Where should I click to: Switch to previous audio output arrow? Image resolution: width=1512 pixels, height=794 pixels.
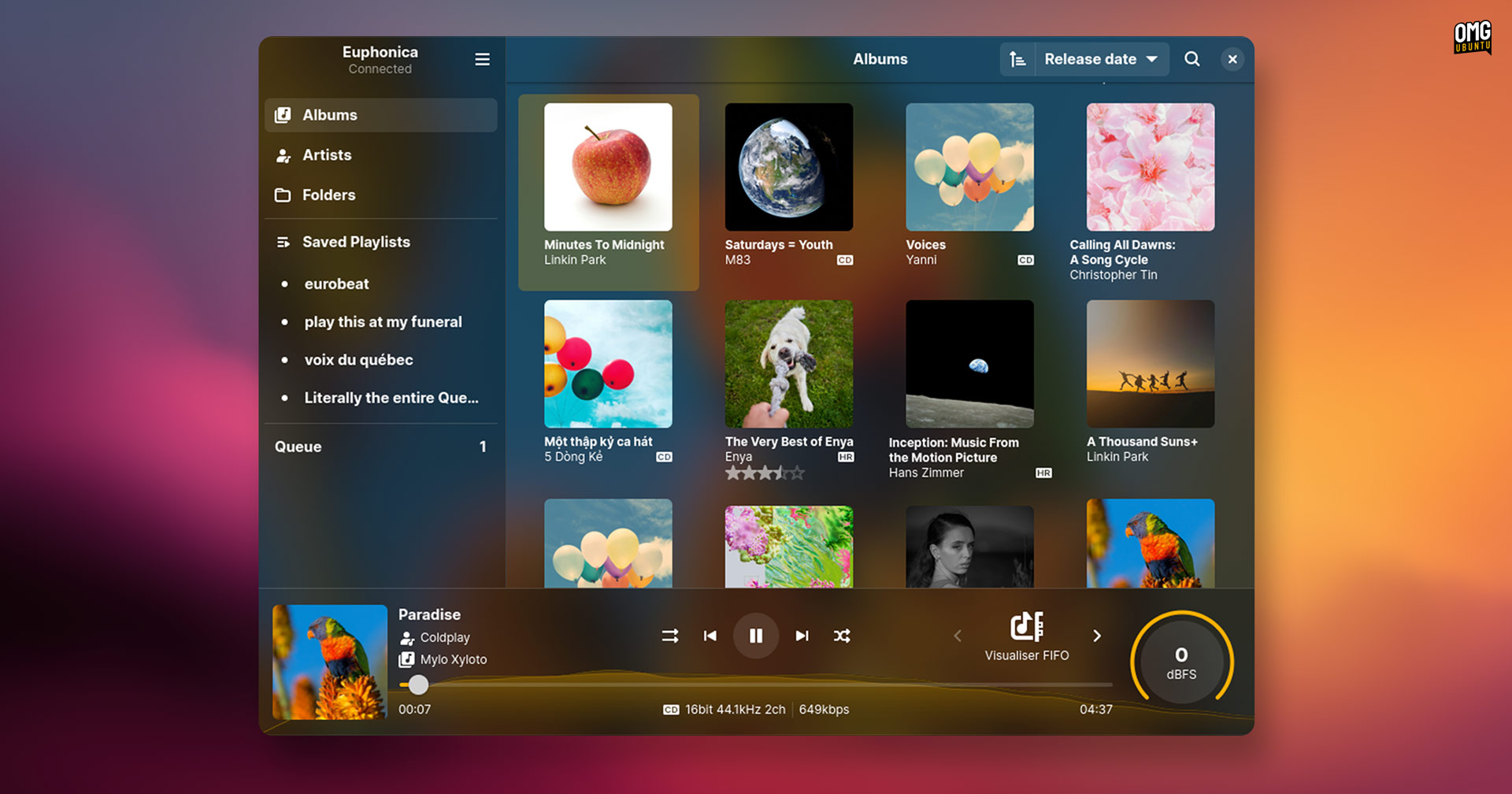pos(958,636)
